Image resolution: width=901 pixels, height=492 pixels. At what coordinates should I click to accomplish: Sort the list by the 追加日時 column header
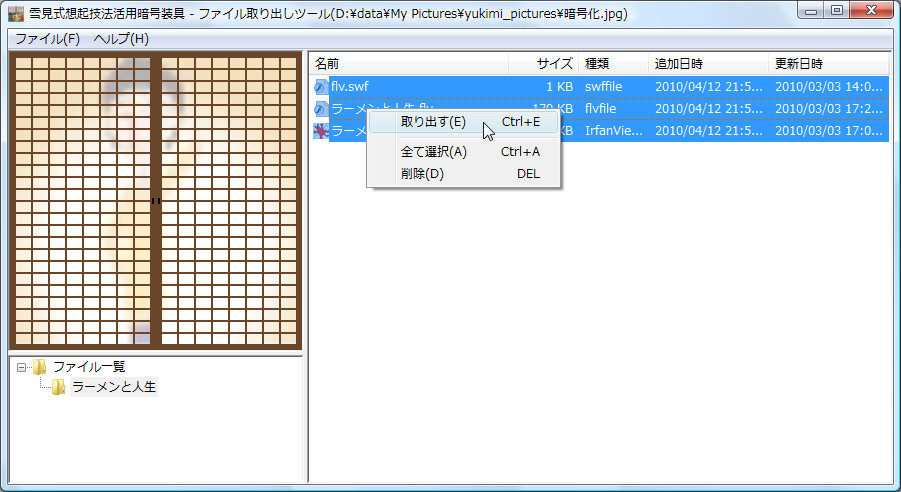(x=708, y=64)
